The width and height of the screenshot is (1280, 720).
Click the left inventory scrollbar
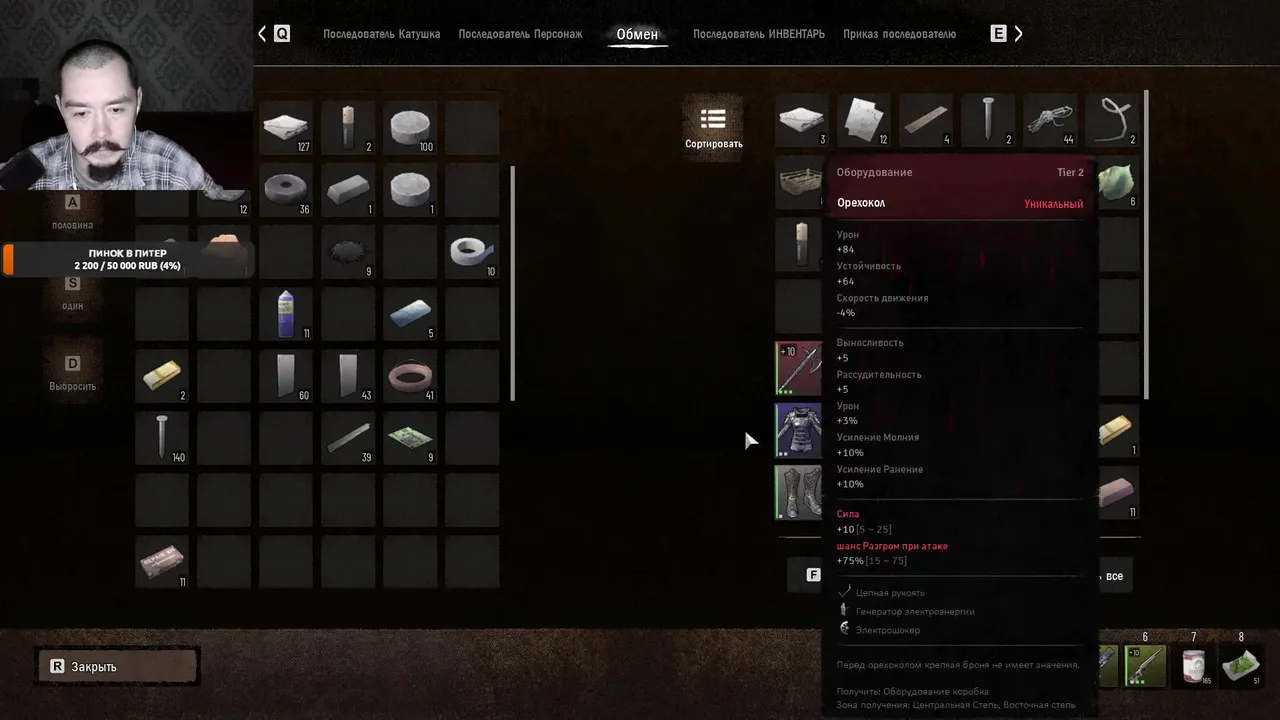(x=513, y=282)
